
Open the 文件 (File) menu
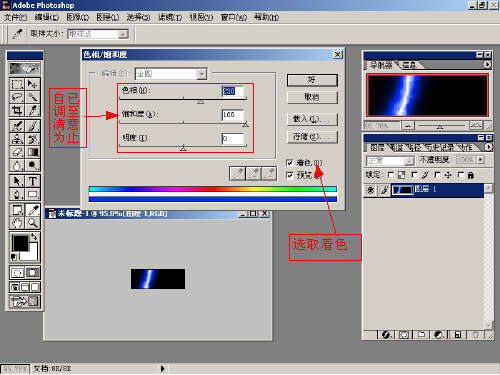15,17
